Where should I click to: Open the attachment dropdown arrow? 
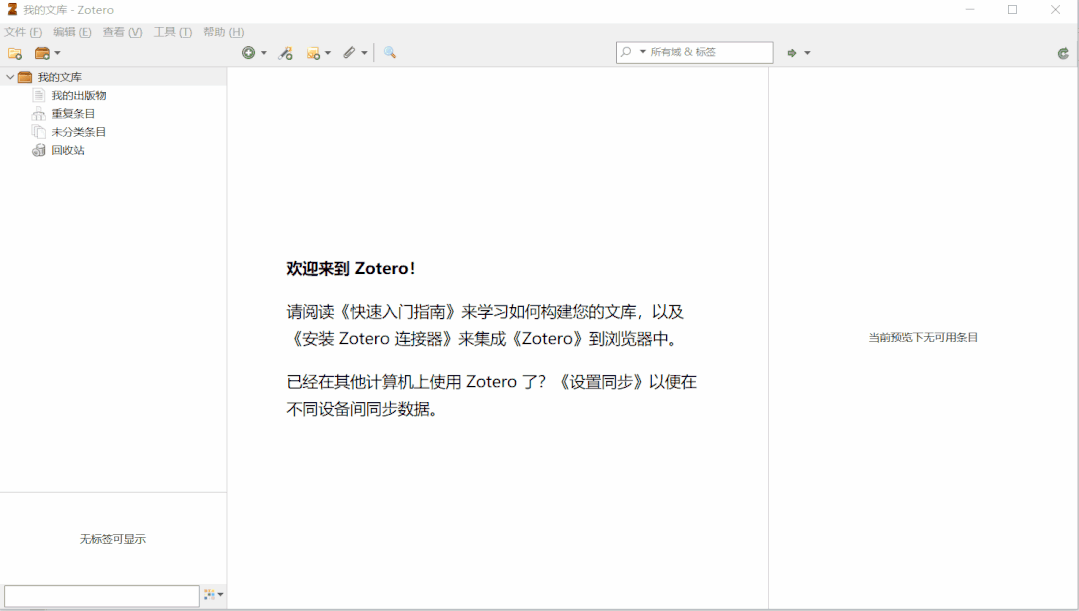[363, 53]
